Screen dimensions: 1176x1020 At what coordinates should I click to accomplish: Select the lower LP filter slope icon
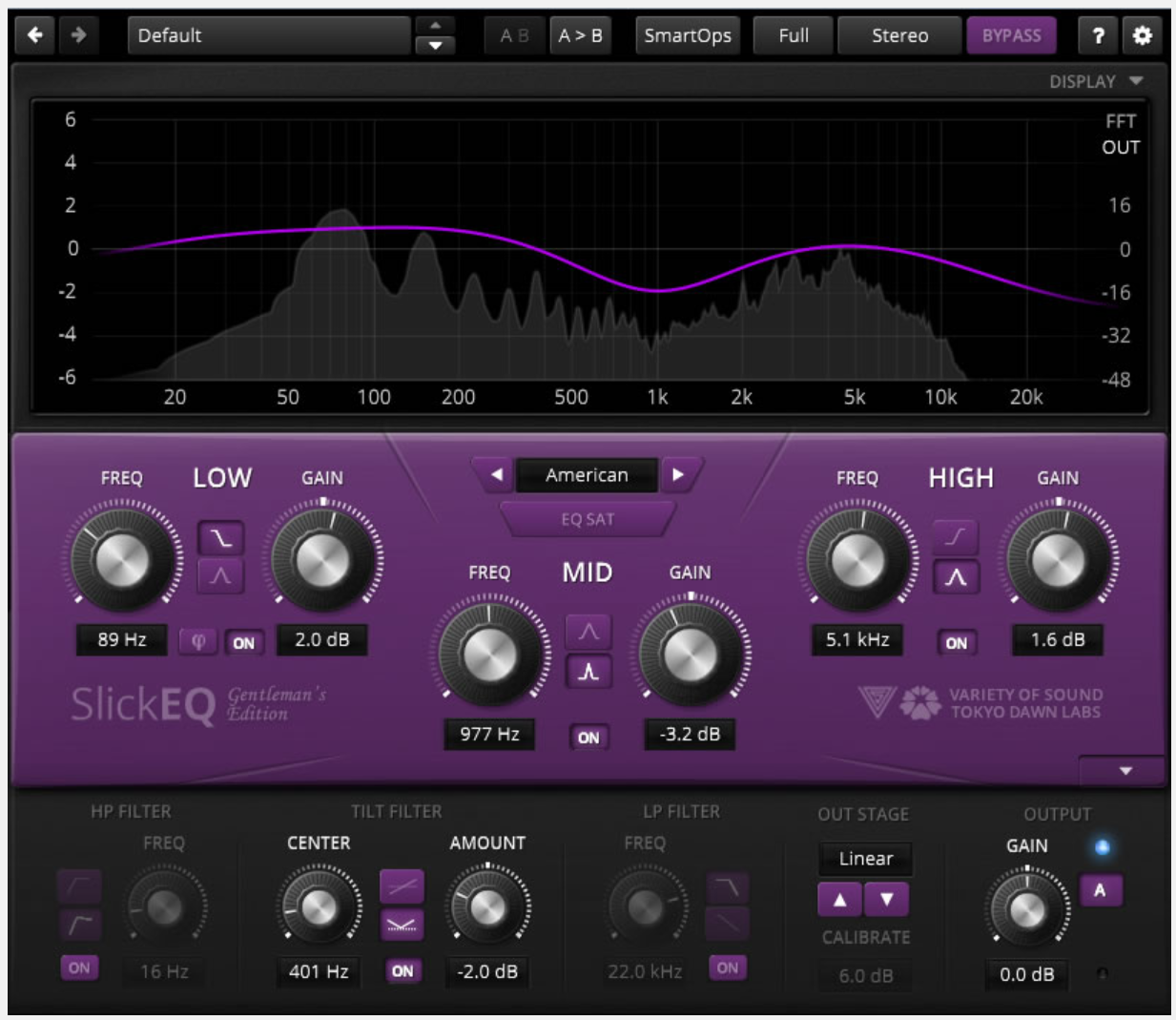(728, 924)
